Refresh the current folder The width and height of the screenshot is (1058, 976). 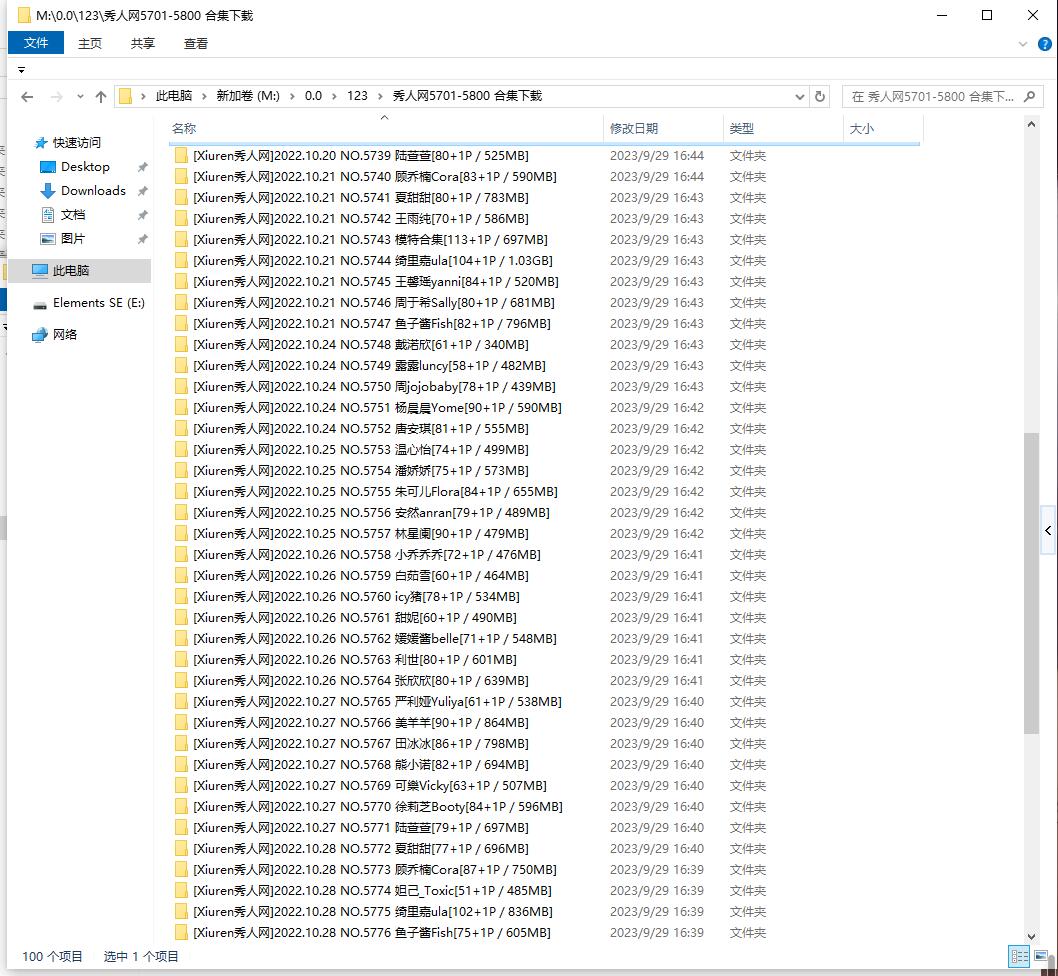[x=820, y=97]
